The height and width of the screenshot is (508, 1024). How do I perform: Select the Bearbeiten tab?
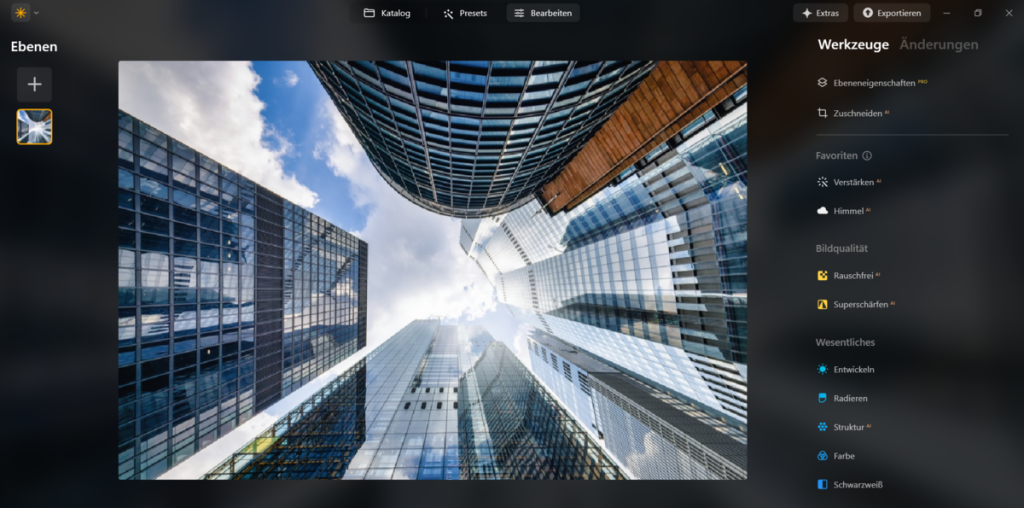point(543,13)
